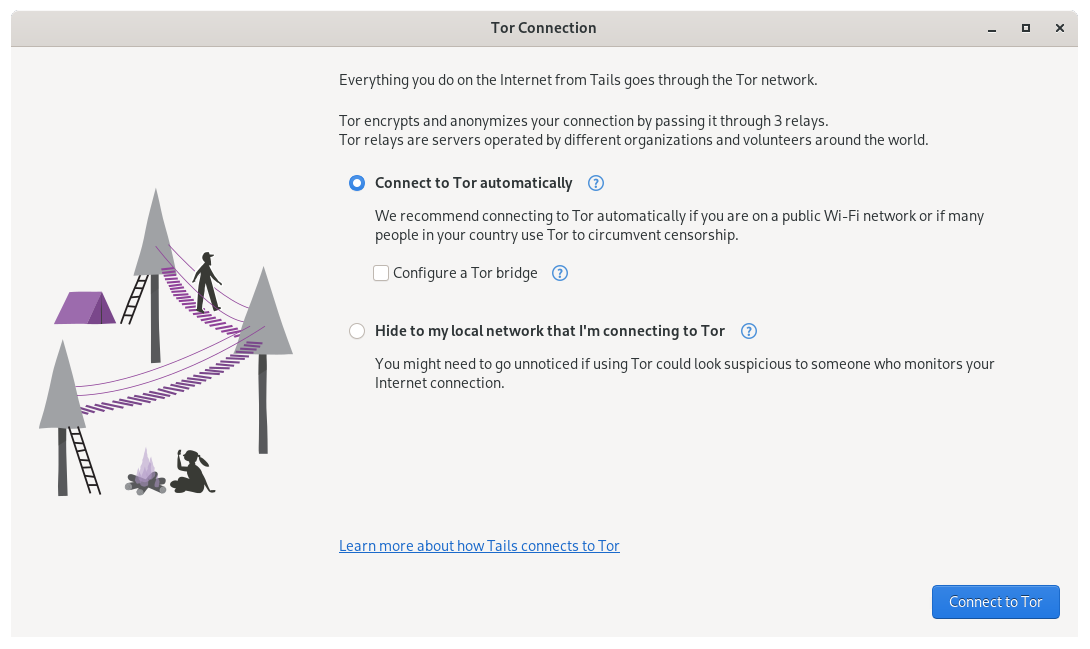Click "Connect to Tor"
1090x649 pixels.
point(995,601)
